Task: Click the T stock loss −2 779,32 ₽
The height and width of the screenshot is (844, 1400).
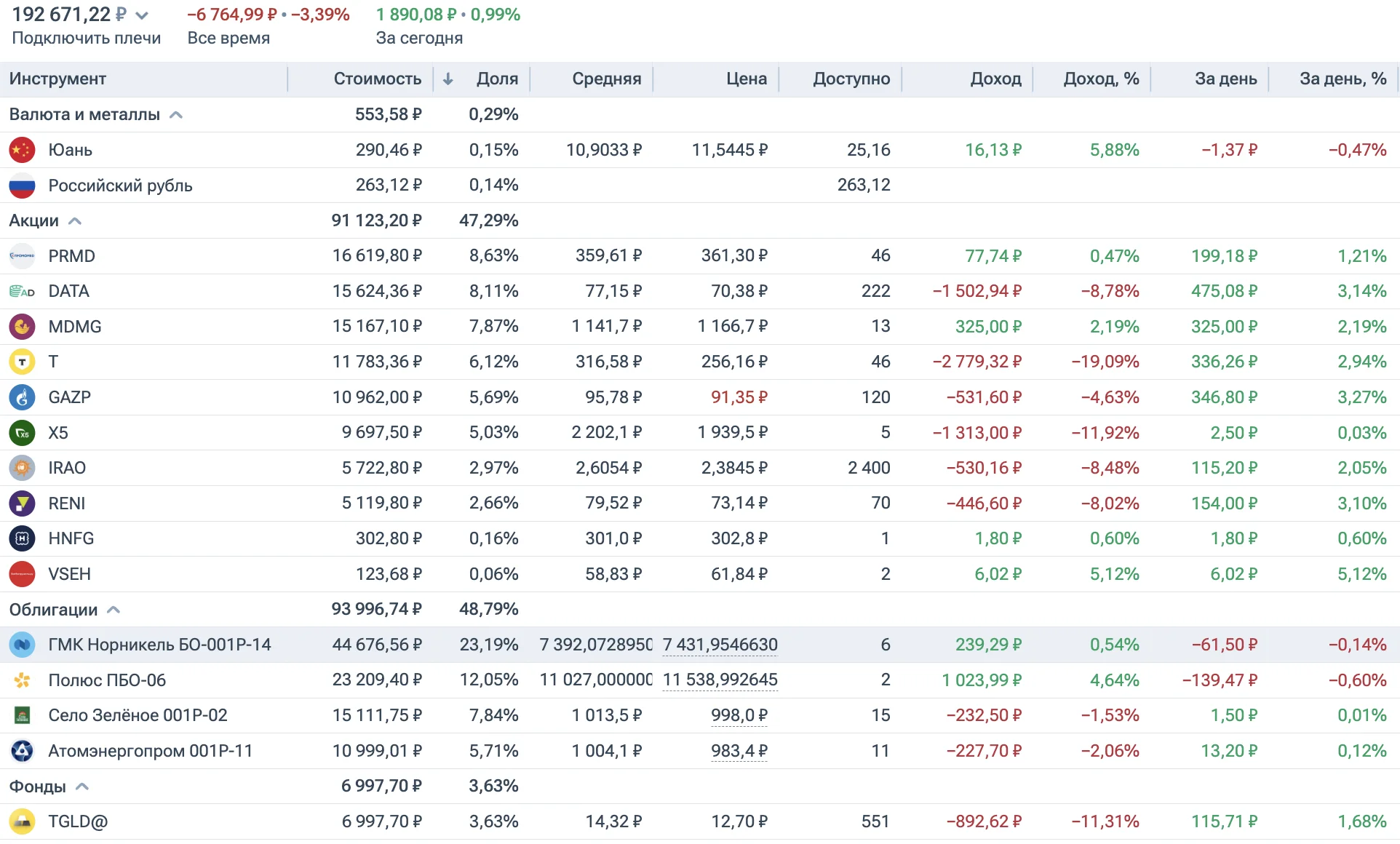Action: [977, 362]
